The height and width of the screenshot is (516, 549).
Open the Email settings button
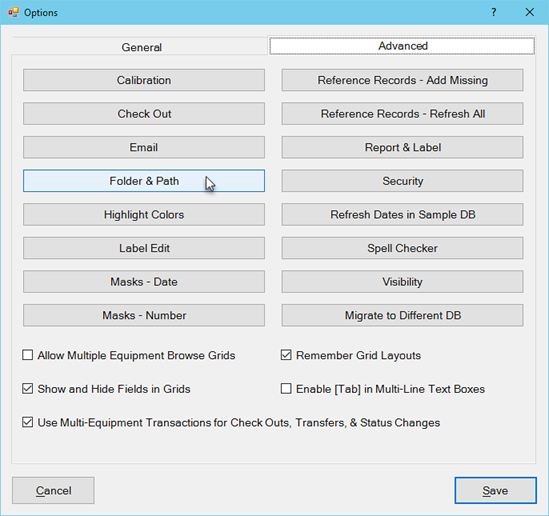[x=144, y=147]
